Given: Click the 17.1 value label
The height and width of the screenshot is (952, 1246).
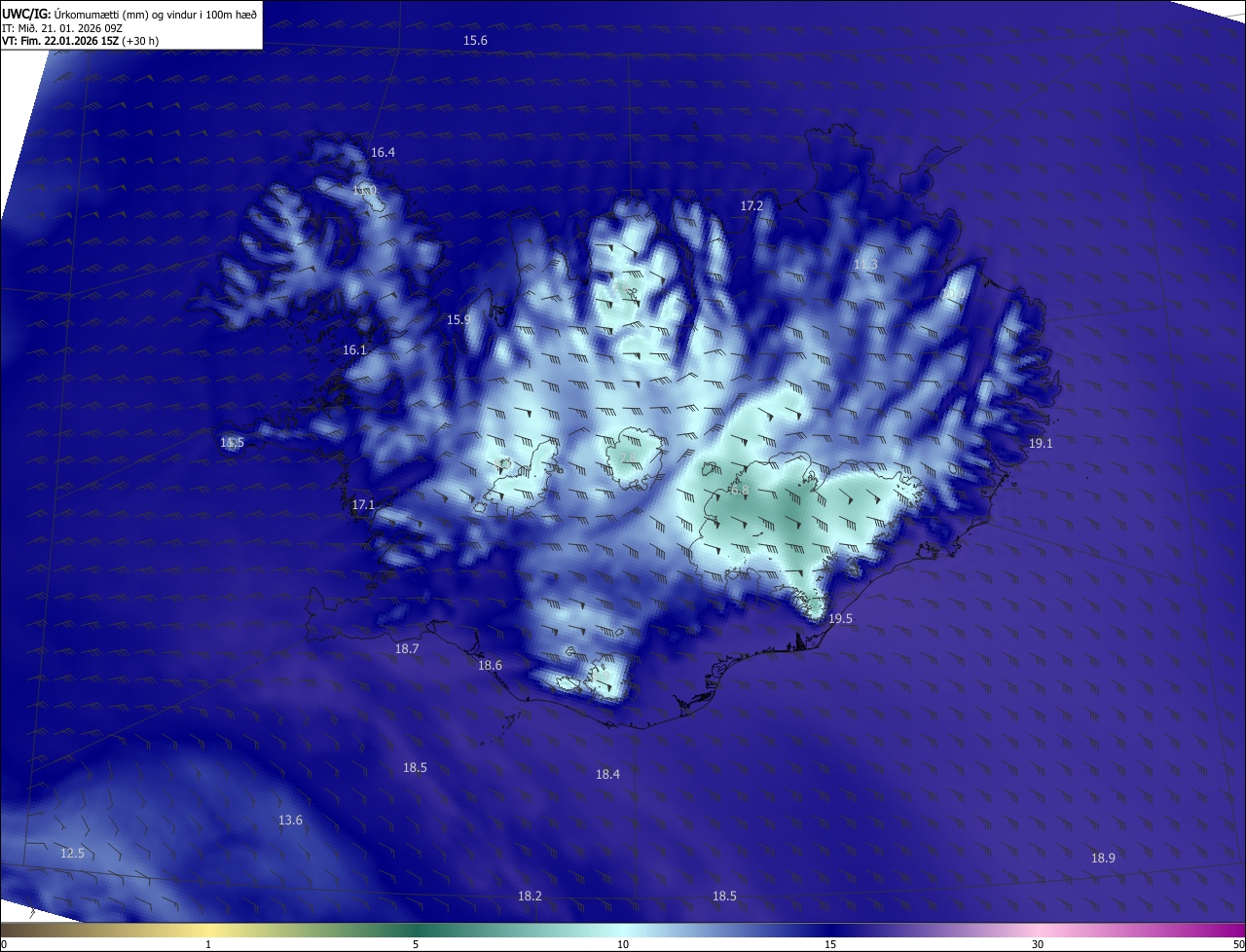Looking at the screenshot, I should pyautogui.click(x=363, y=504).
